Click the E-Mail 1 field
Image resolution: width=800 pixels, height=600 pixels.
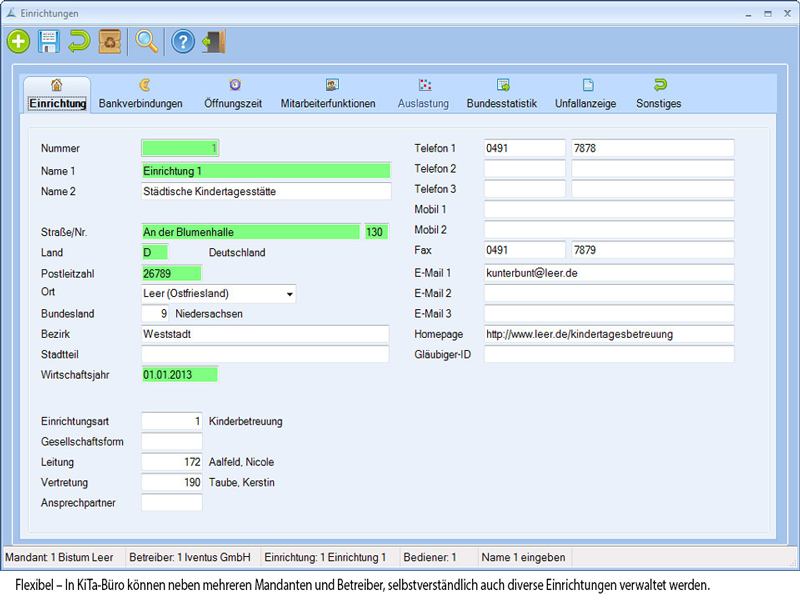click(x=609, y=273)
